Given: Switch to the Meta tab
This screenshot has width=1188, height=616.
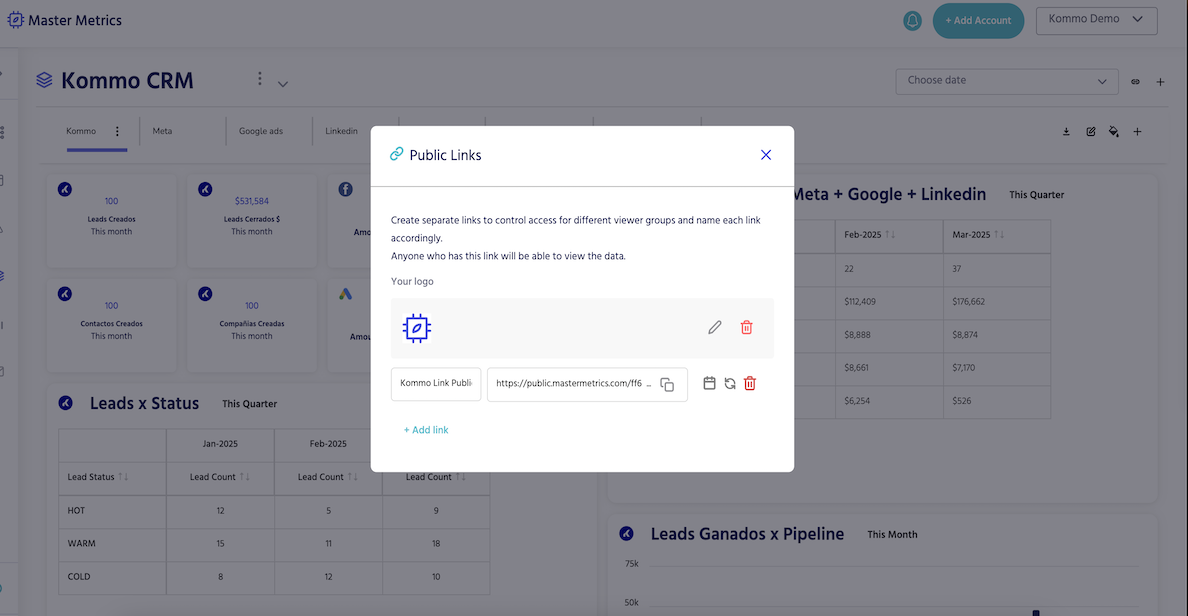Looking at the screenshot, I should (162, 131).
